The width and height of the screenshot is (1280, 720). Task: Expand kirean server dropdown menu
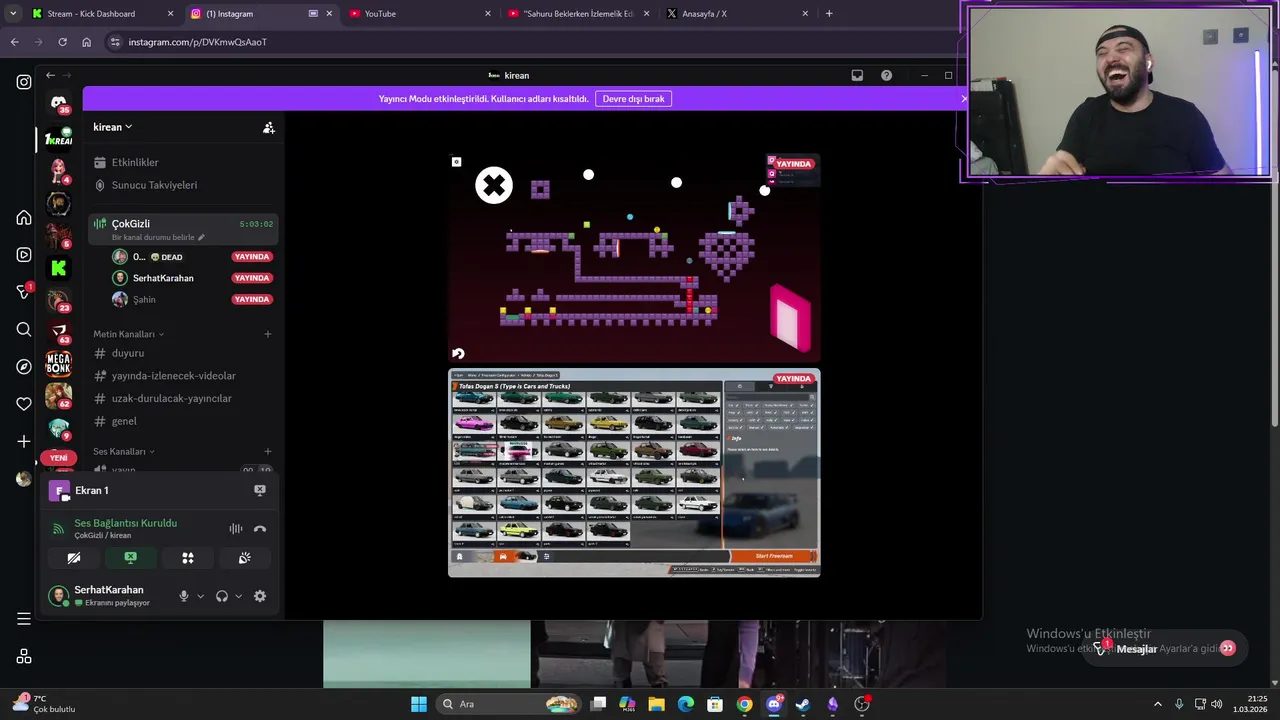(x=113, y=127)
